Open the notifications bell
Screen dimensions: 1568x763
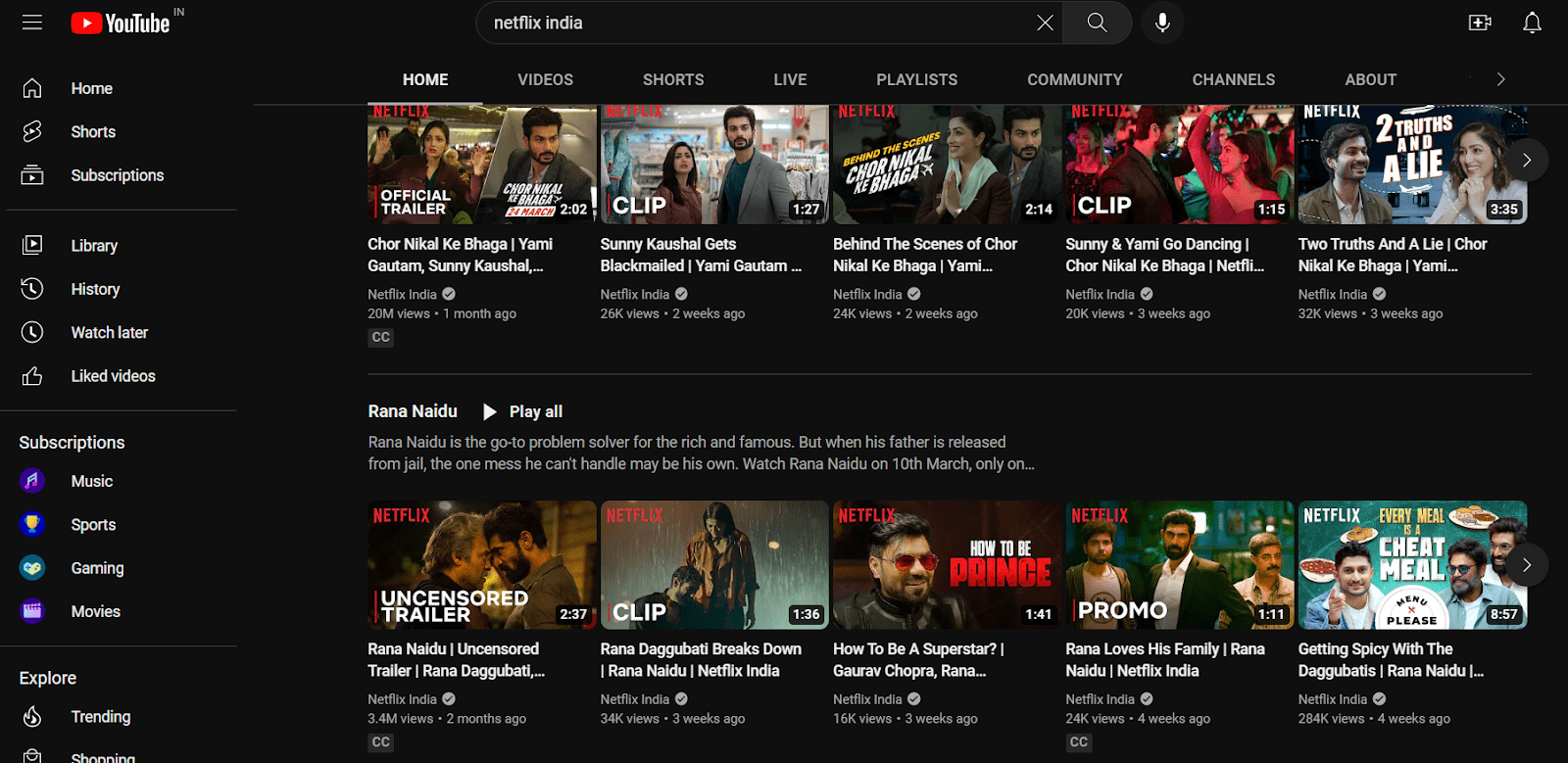(1532, 23)
